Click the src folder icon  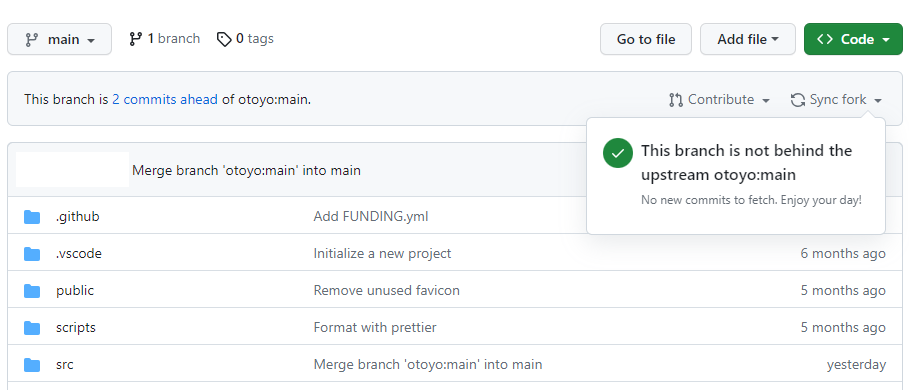point(32,365)
